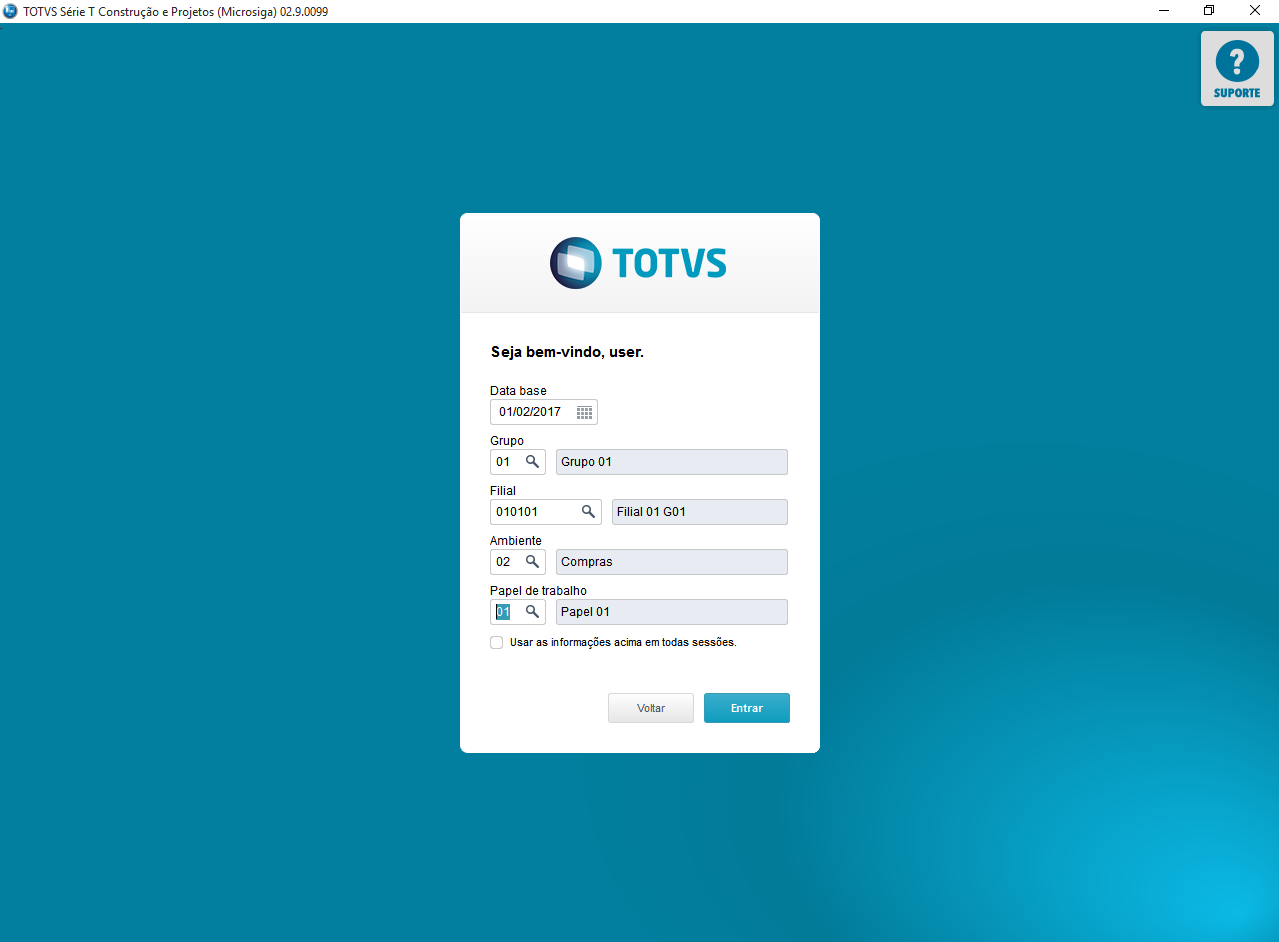
Task: Click the 'Ambiente' label
Action: point(515,541)
